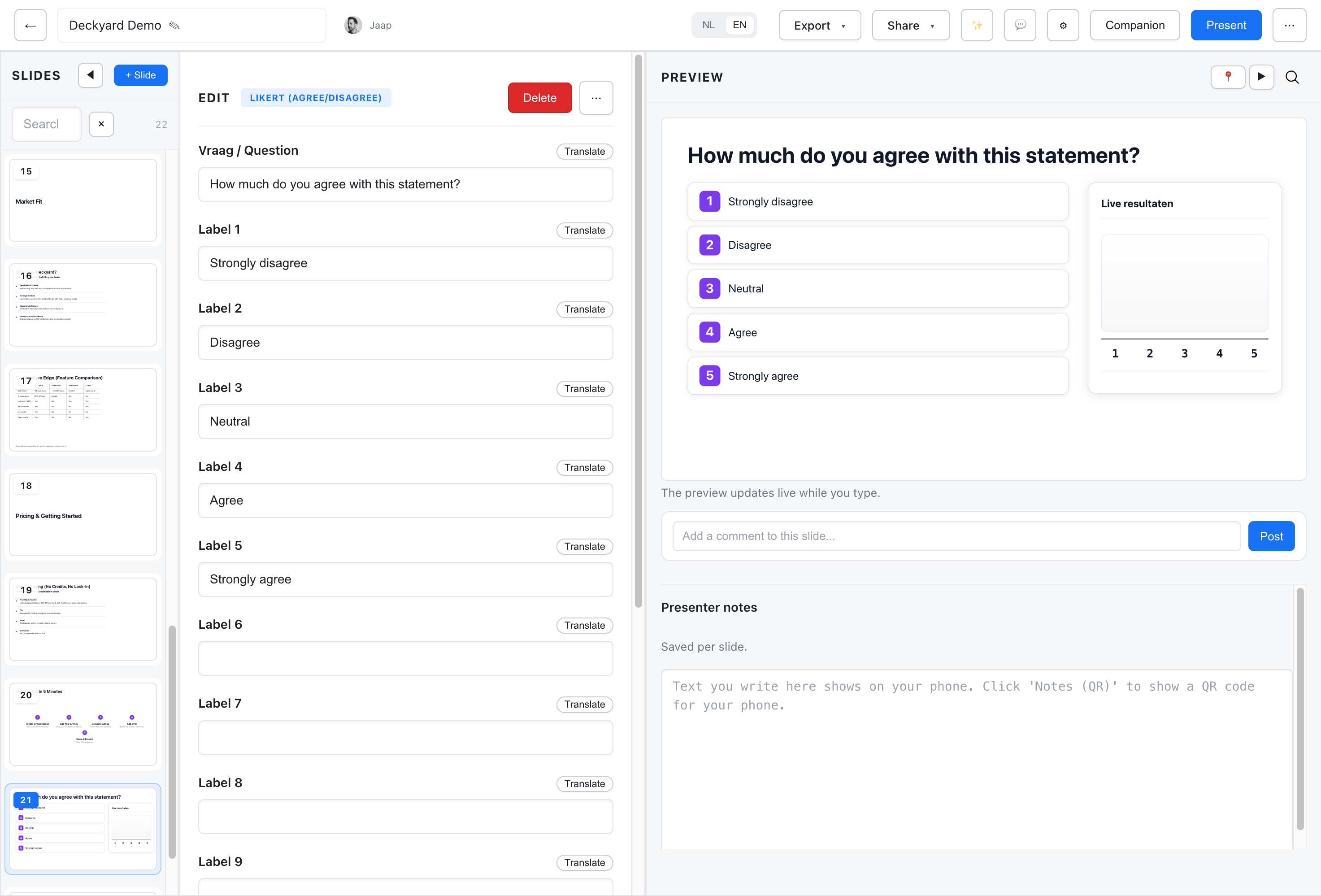Translate Label 9

(584, 862)
